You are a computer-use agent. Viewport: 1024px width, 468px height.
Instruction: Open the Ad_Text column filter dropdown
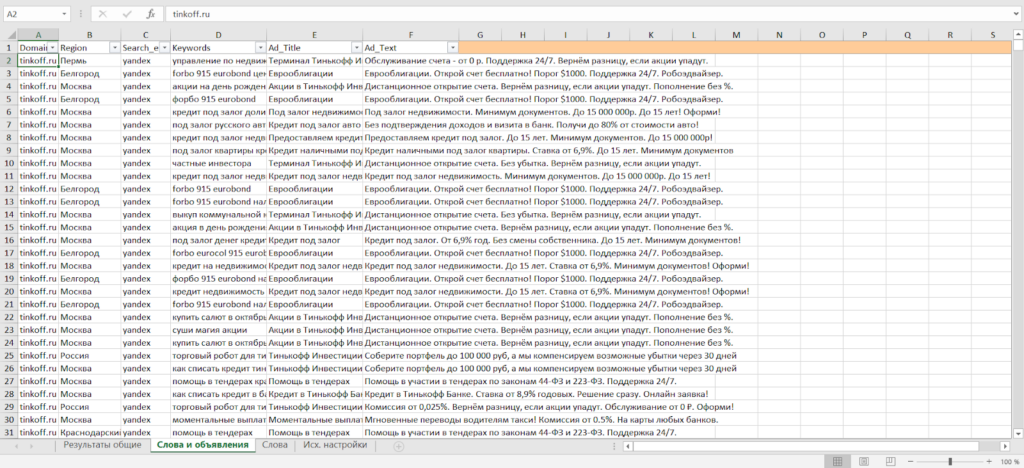pos(453,48)
